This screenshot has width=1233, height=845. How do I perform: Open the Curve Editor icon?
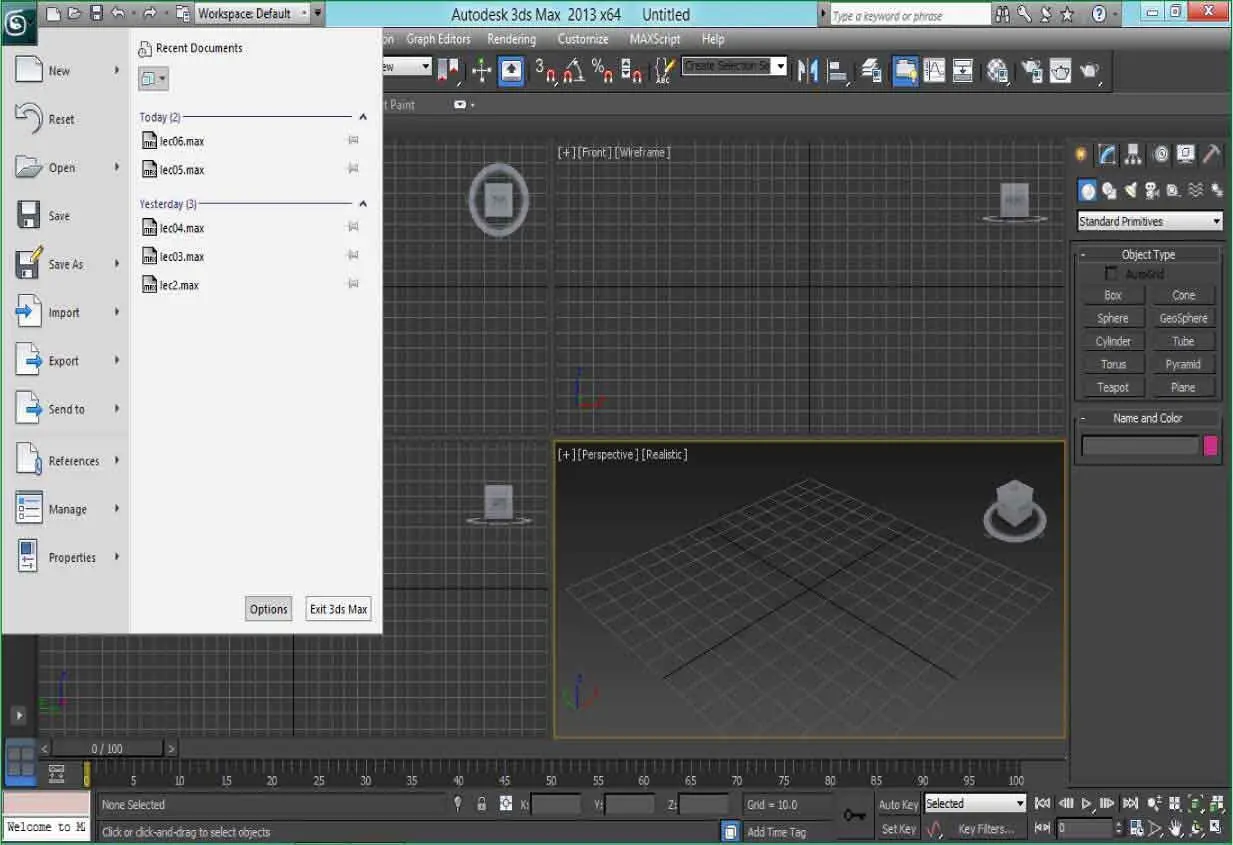coord(935,70)
